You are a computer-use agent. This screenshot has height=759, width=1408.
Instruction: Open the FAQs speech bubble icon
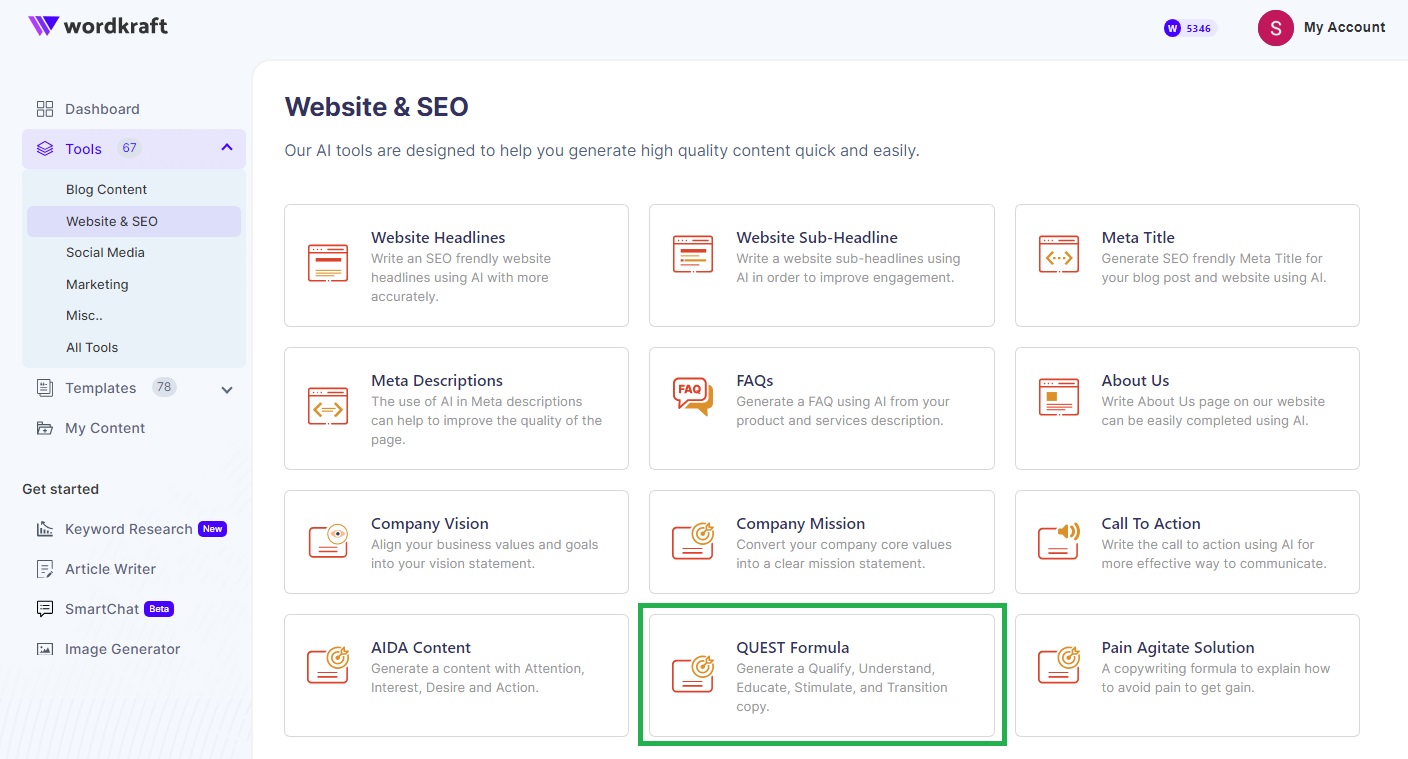point(692,397)
